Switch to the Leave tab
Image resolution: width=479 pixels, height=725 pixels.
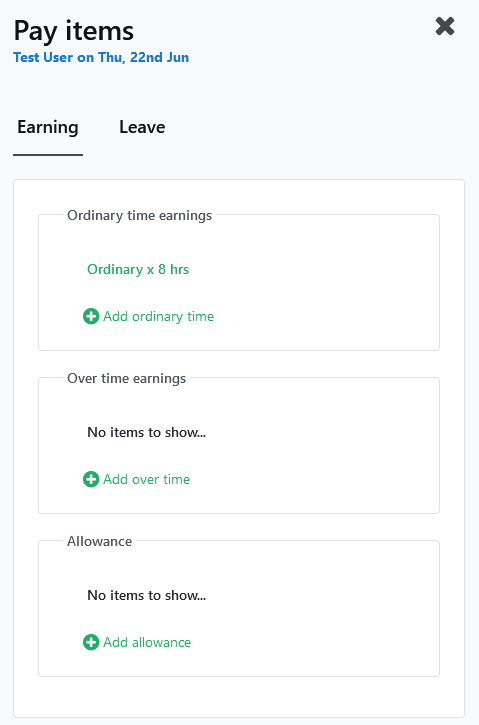142,127
